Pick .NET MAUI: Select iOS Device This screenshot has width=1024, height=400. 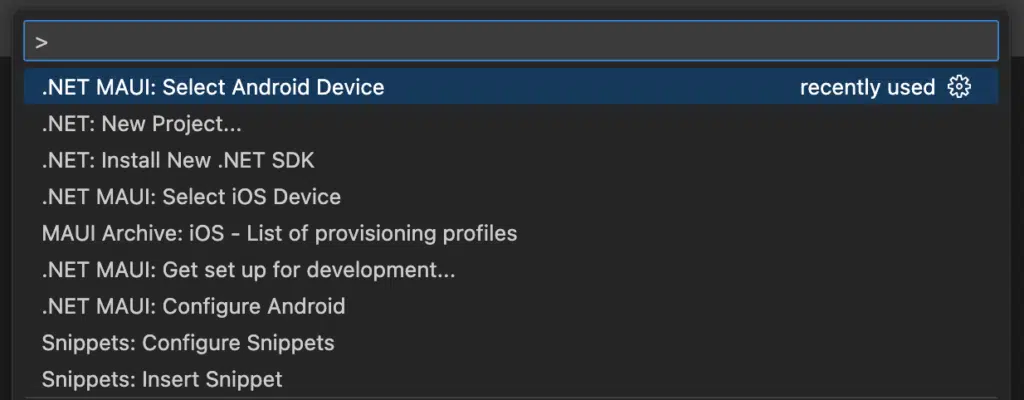click(191, 197)
